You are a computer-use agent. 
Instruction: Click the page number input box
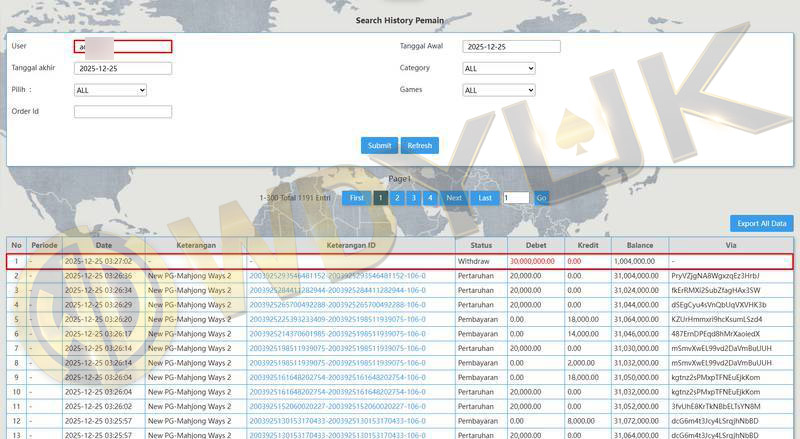pyautogui.click(x=516, y=198)
